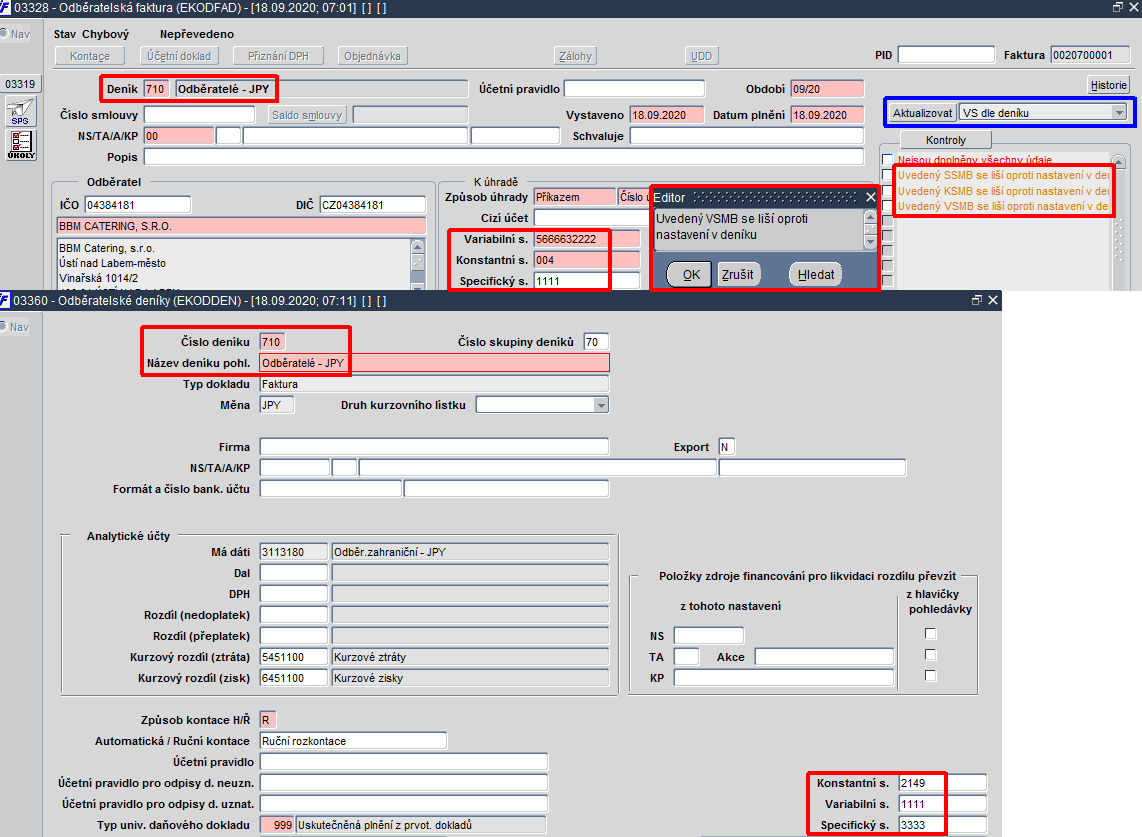Expand the VS dle deníku dropdown
The image size is (1142, 837).
[x=1119, y=113]
